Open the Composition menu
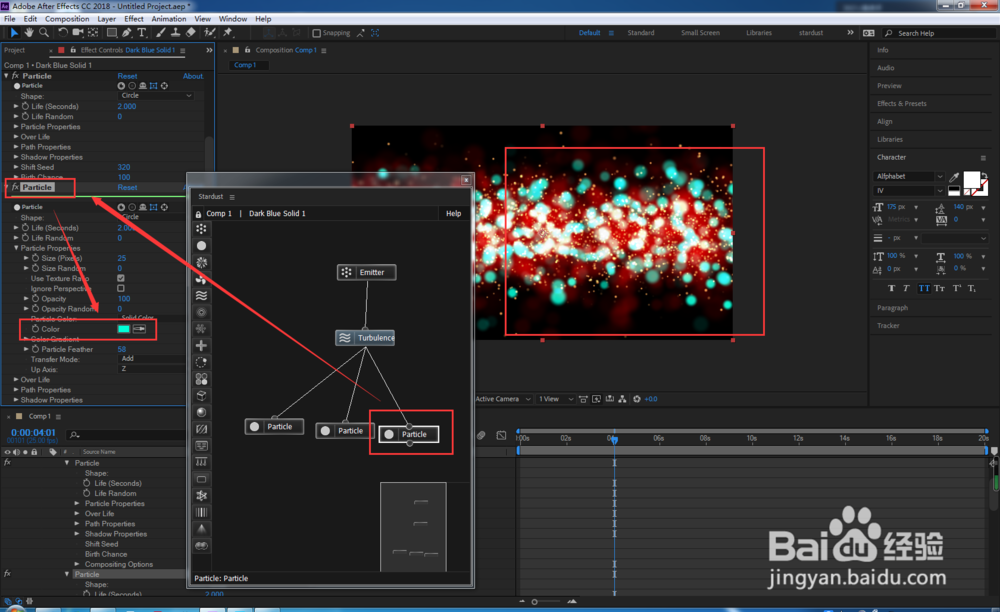The height and width of the screenshot is (612, 1000). coord(67,19)
